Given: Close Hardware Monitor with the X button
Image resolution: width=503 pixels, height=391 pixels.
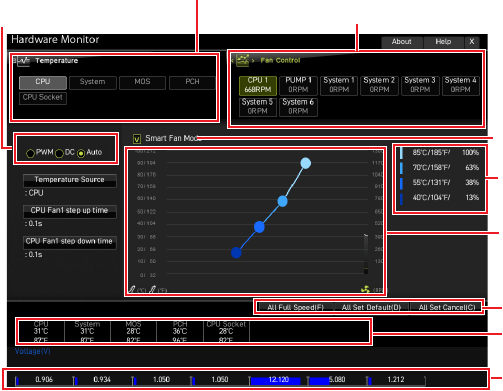Looking at the screenshot, I should [472, 42].
